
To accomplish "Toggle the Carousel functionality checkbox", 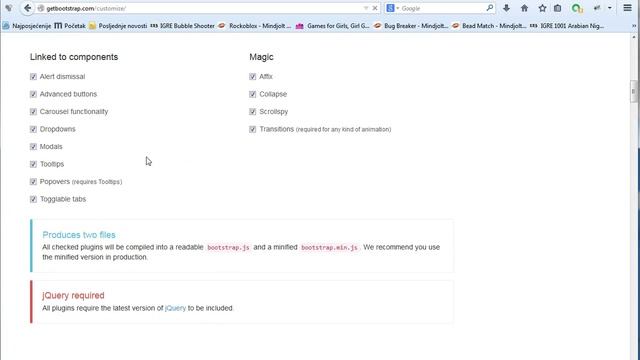I will [x=33, y=111].
